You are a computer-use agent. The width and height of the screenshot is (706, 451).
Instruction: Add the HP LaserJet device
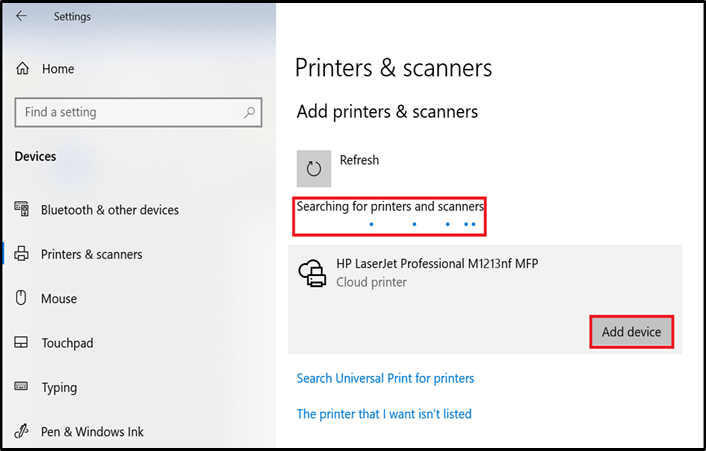(632, 332)
